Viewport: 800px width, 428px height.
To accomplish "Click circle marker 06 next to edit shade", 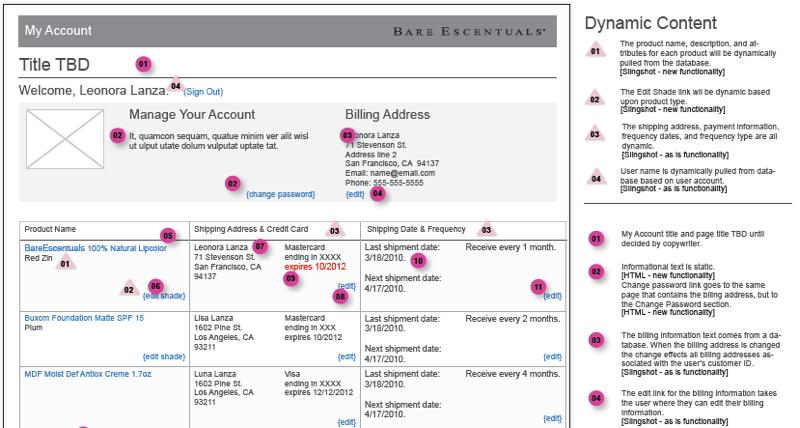I will tap(155, 285).
